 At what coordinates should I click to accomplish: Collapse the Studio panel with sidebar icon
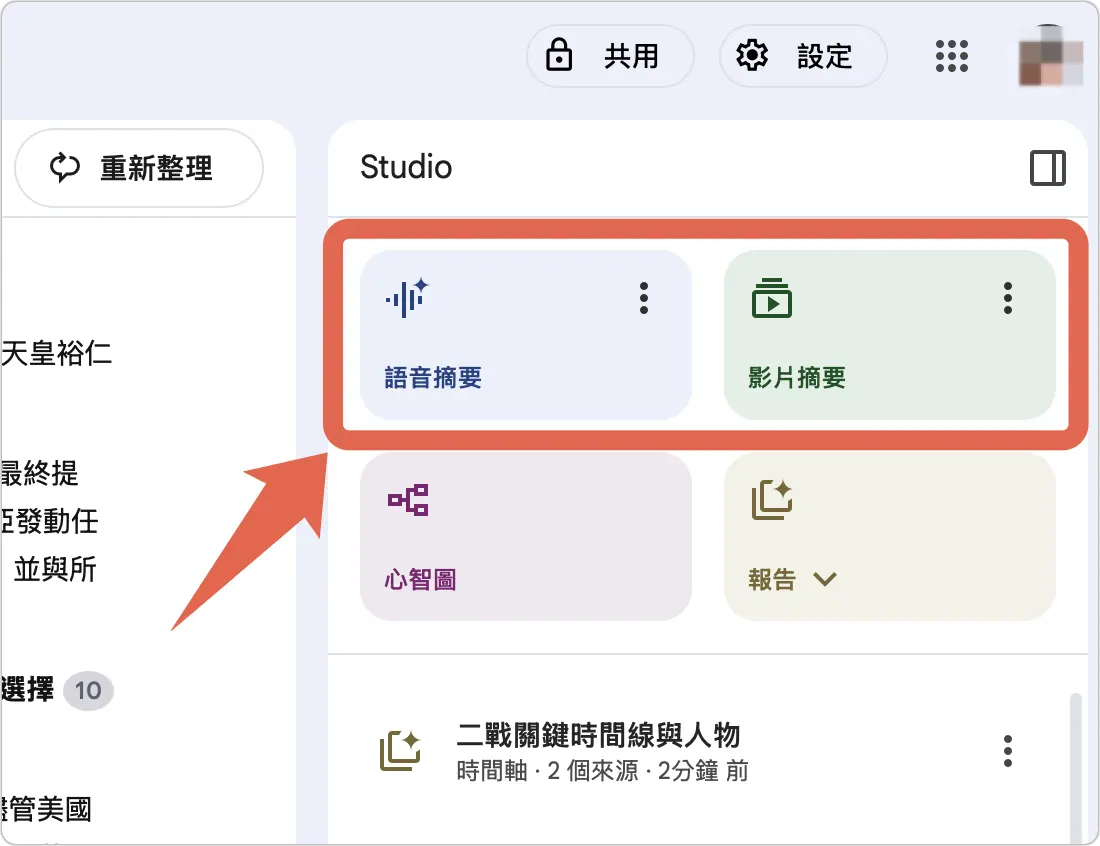(x=1047, y=168)
